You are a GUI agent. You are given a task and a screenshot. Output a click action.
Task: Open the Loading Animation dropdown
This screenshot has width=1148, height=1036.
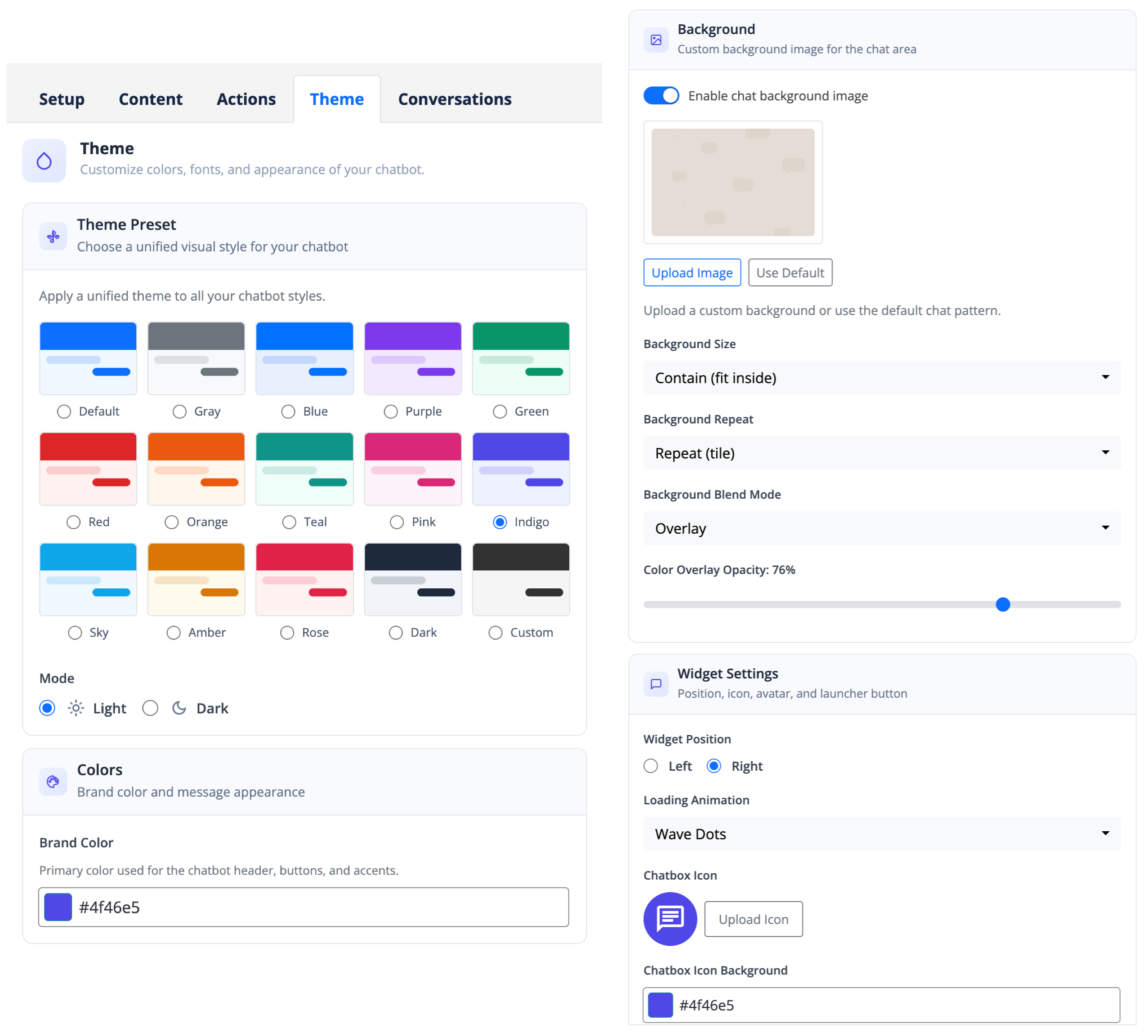(x=882, y=833)
